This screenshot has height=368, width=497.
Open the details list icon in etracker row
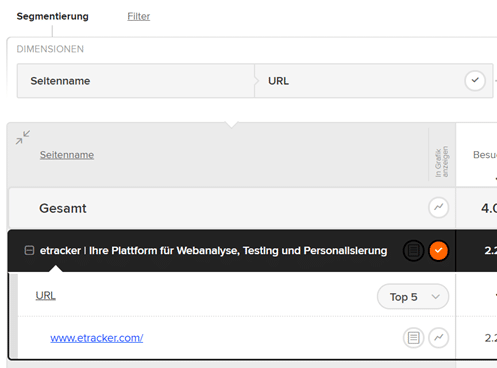tap(413, 250)
